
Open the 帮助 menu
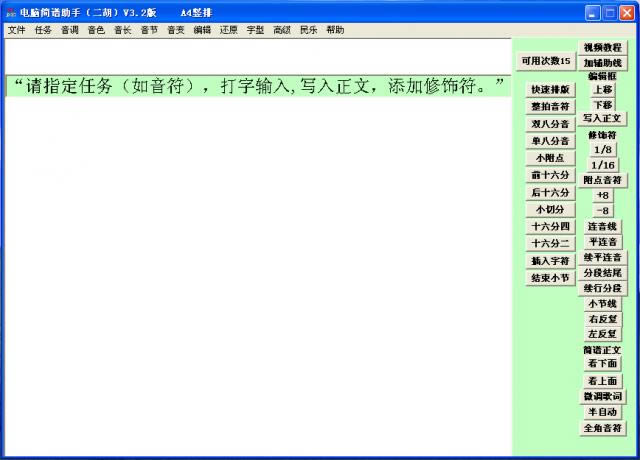pos(334,30)
